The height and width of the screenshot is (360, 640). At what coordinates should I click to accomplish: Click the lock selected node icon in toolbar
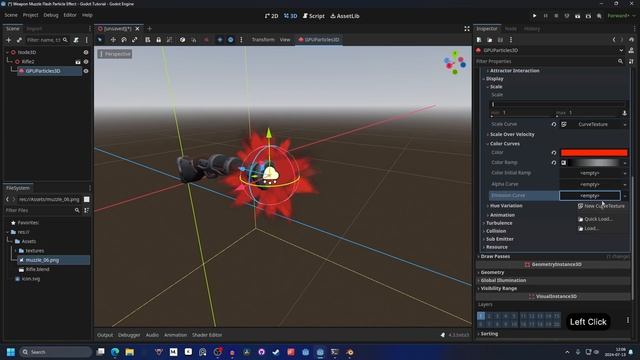click(x=158, y=40)
